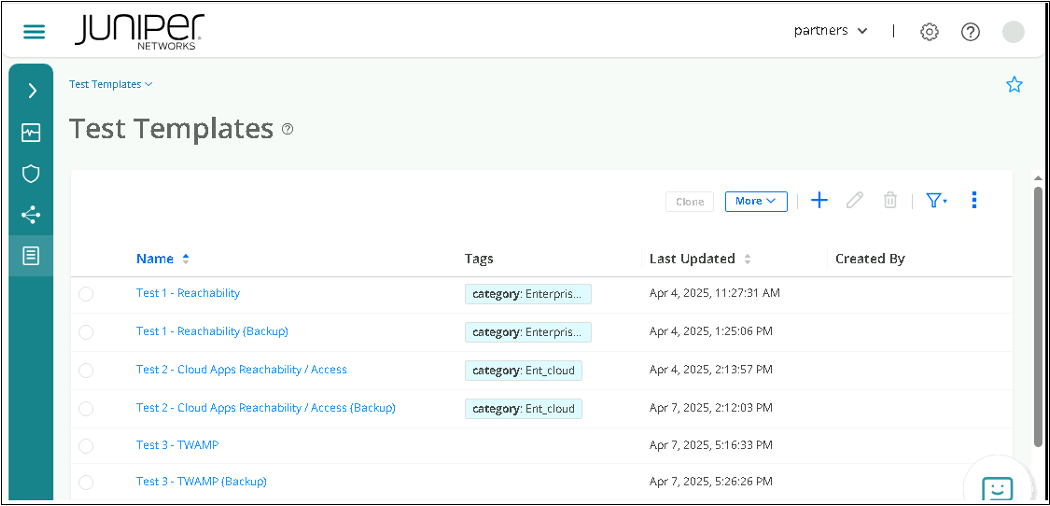1050x506 pixels.
Task: Sort by Last Updated column arrows
Action: pyautogui.click(x=747, y=259)
